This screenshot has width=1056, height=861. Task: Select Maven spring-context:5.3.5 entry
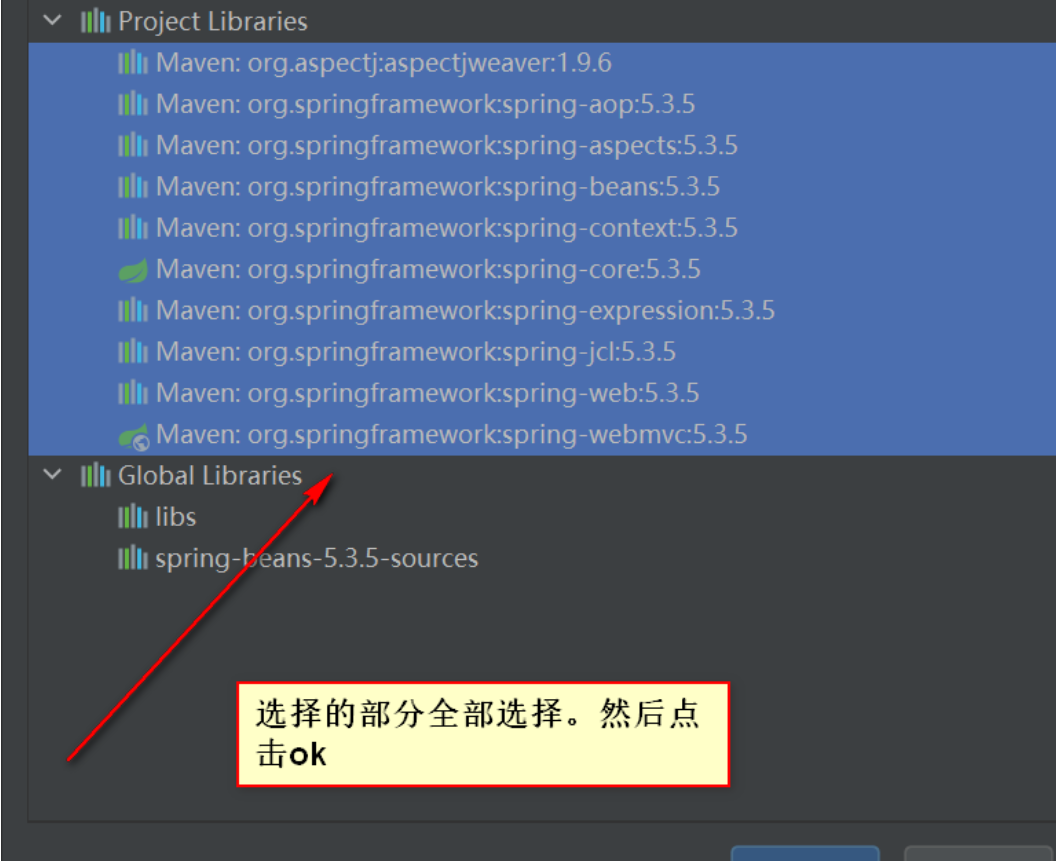(x=542, y=228)
